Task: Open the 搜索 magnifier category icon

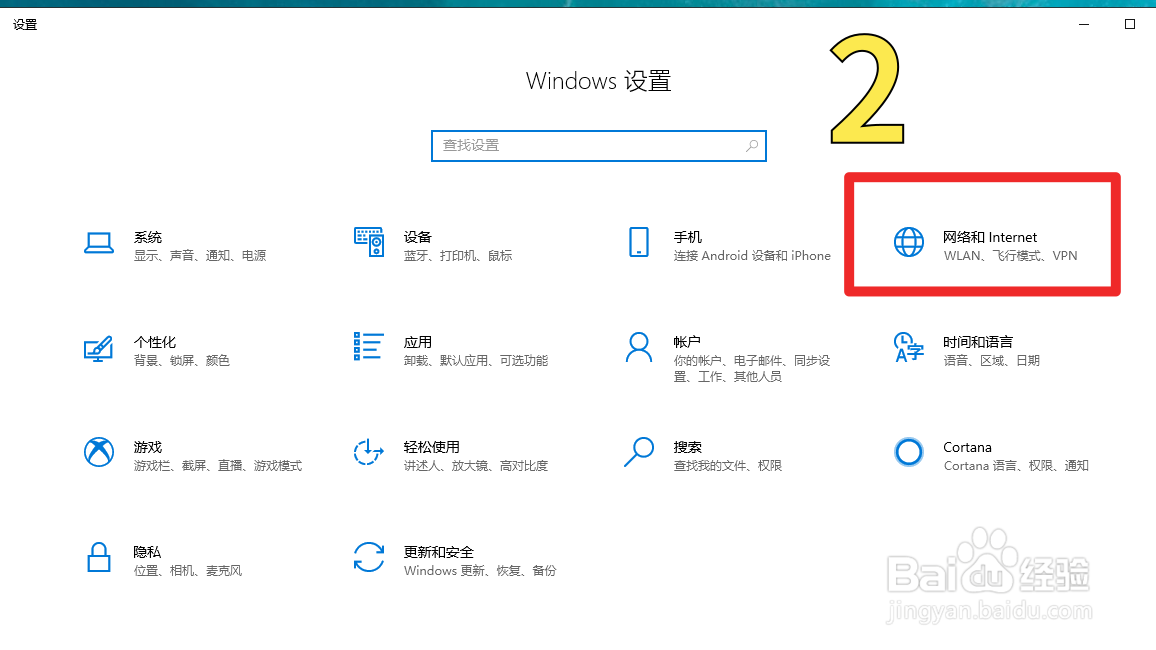Action: [x=639, y=452]
